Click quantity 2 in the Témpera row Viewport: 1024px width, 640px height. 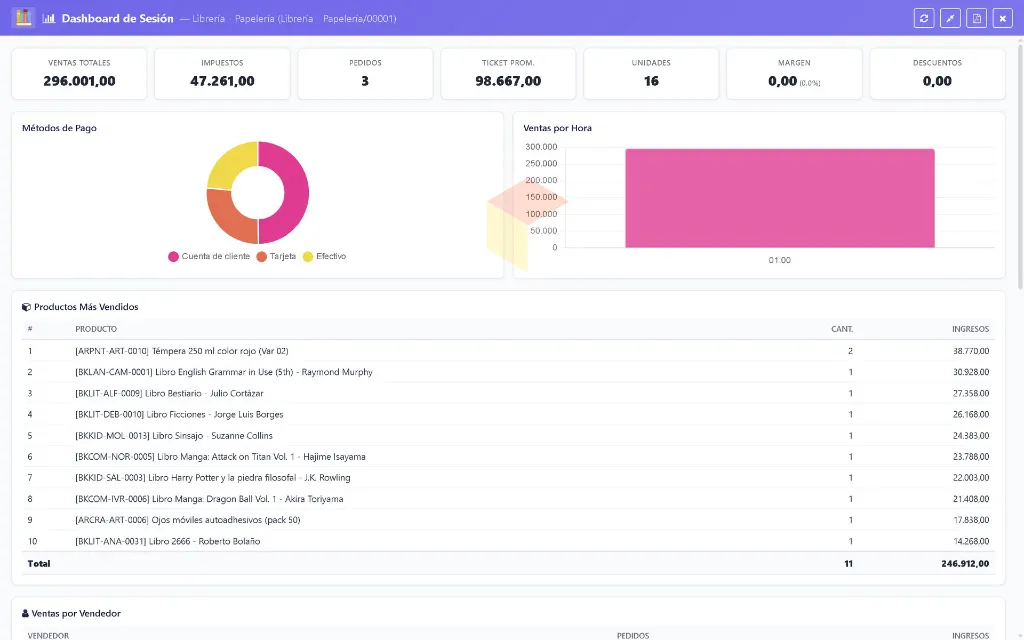(x=850, y=351)
